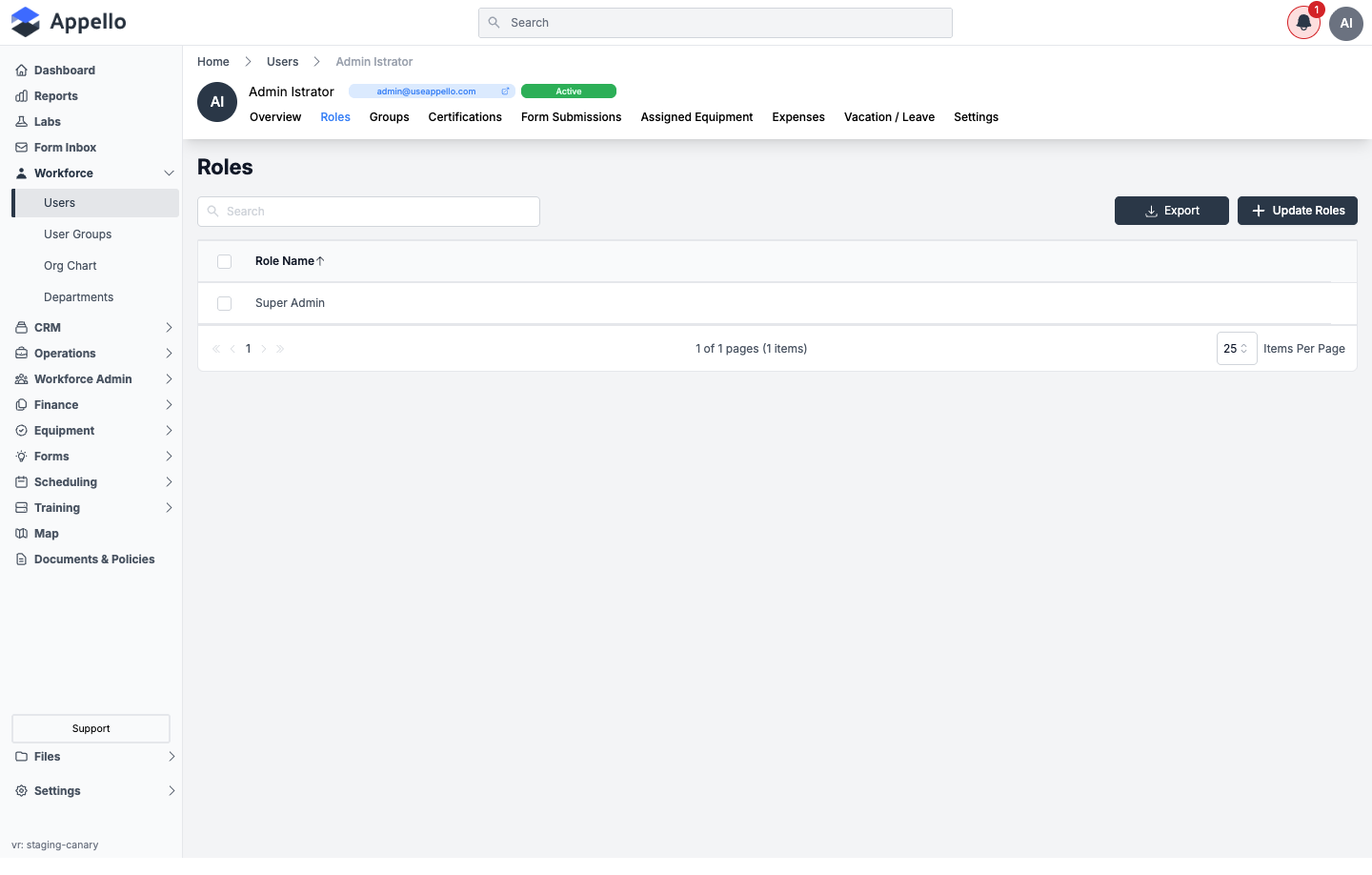Expand the Finance menu chevron
Viewport: 1372px width, 875px height.
(169, 405)
